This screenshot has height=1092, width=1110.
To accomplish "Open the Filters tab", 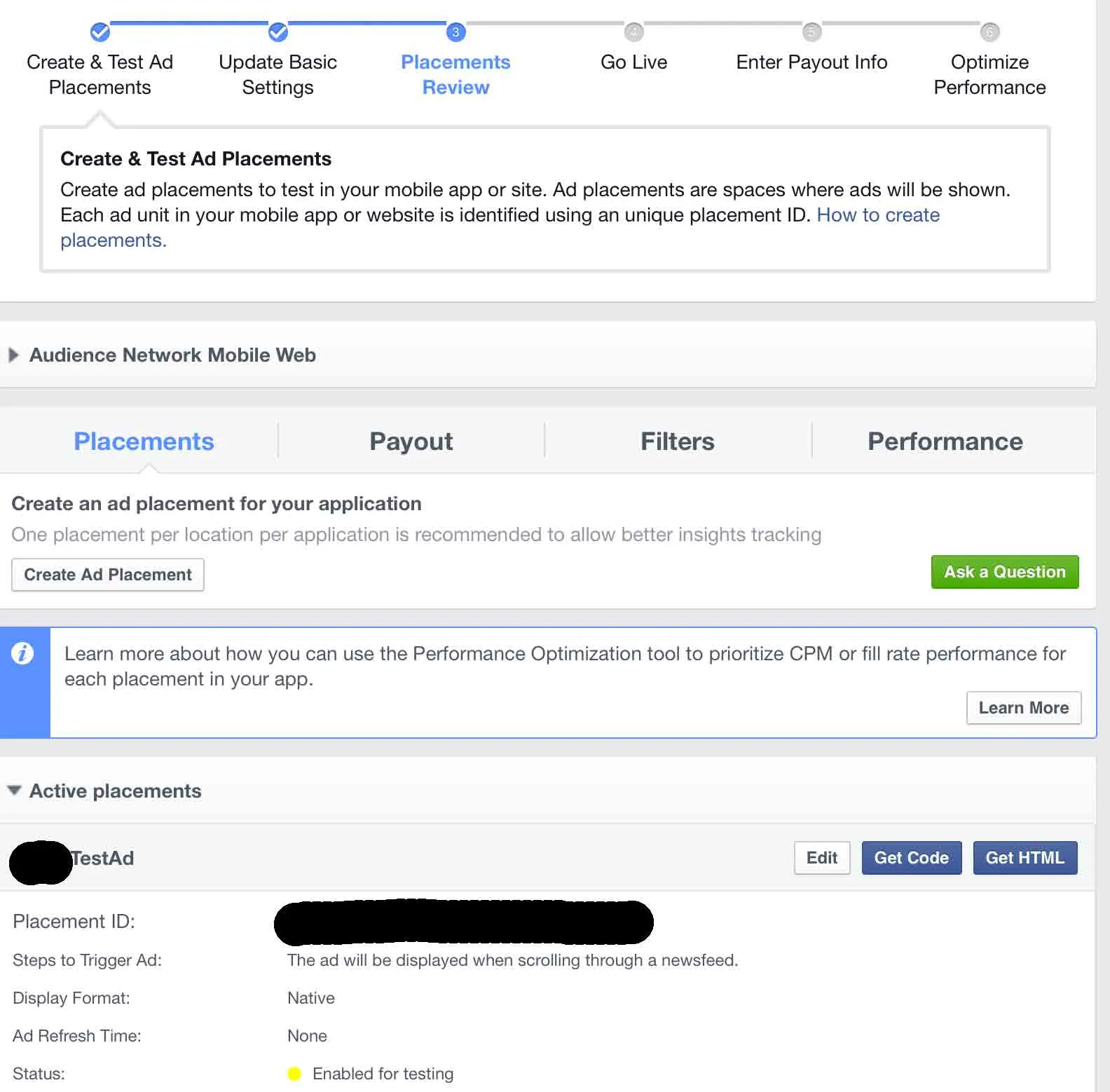I will pyautogui.click(x=678, y=441).
